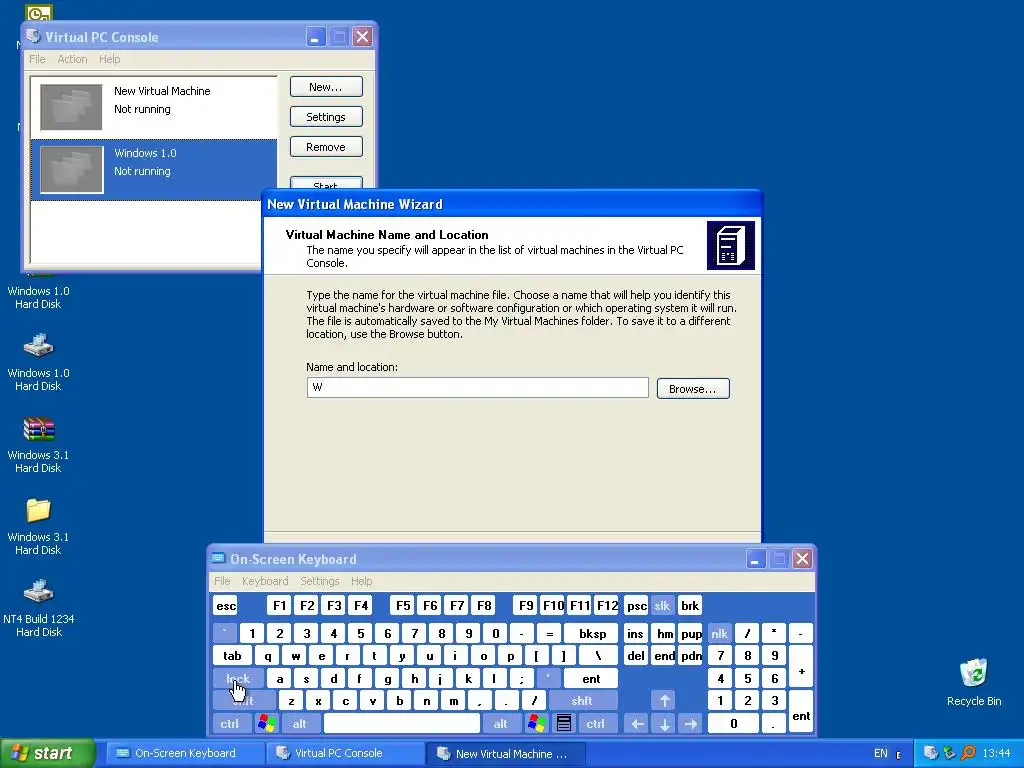Click the del key
The image size is (1024, 768).
click(x=635, y=656)
